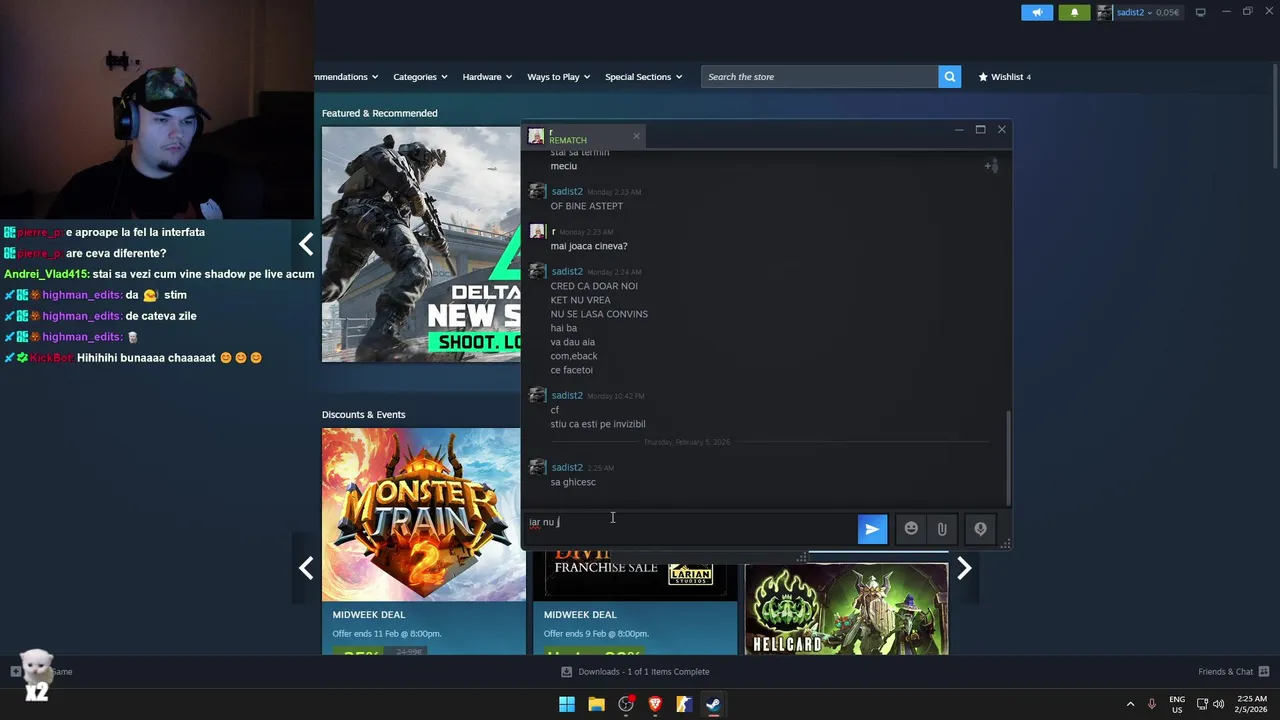
Task: Open Steam announcements megaphone button
Action: tap(1037, 12)
